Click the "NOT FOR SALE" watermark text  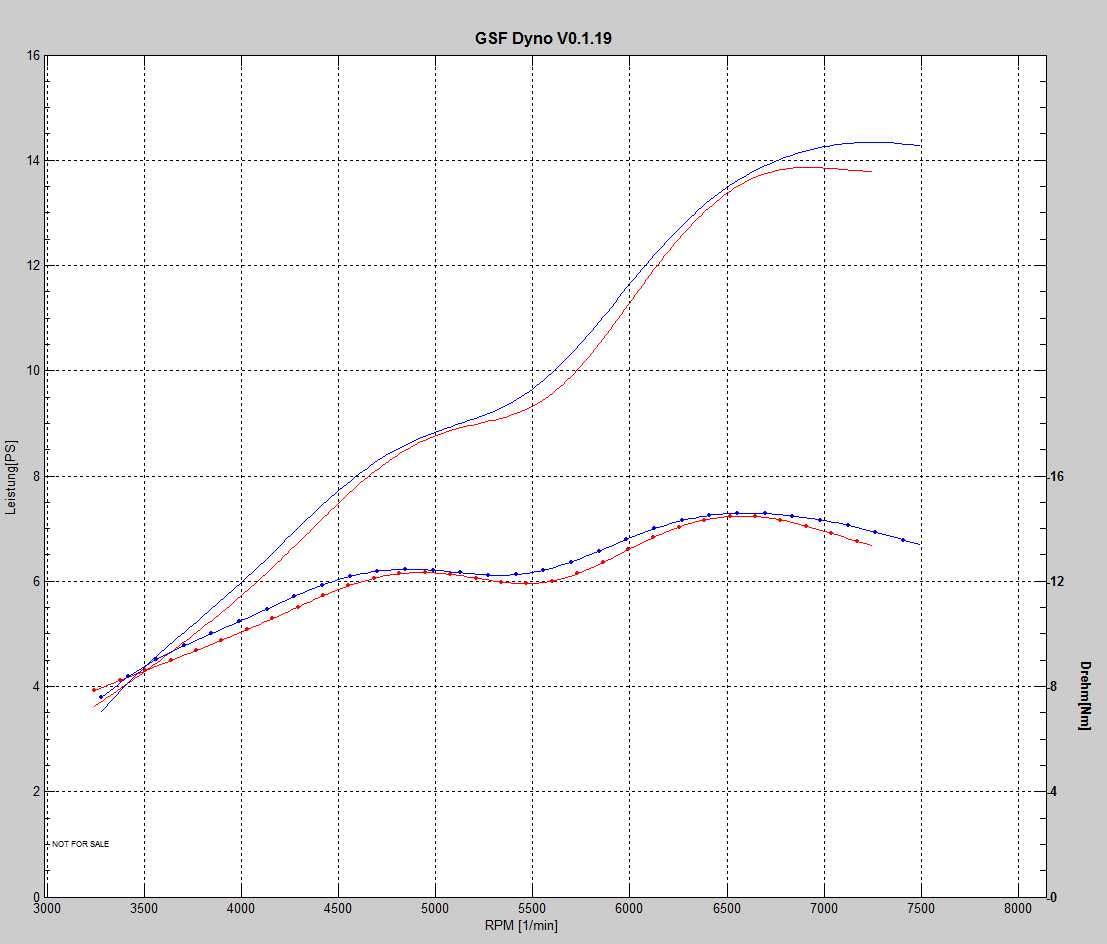pyautogui.click(x=81, y=844)
